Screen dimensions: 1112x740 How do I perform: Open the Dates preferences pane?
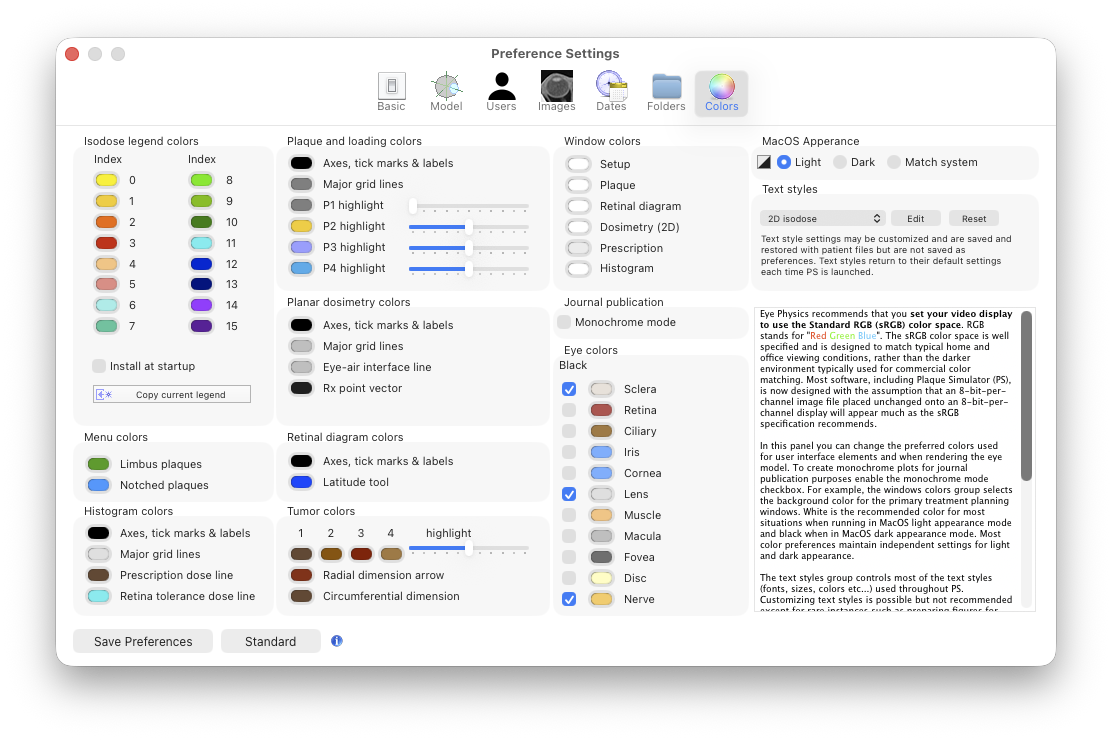(611, 92)
